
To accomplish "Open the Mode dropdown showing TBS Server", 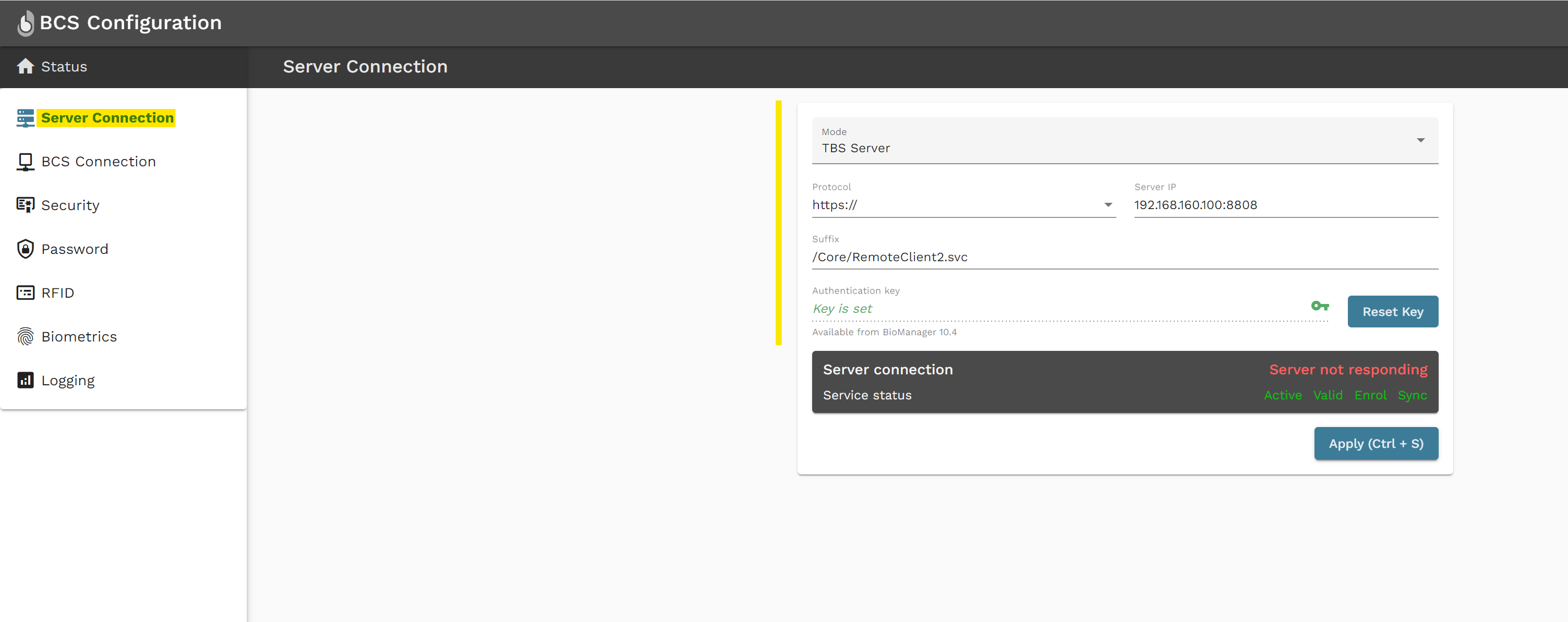I will (x=1125, y=141).
